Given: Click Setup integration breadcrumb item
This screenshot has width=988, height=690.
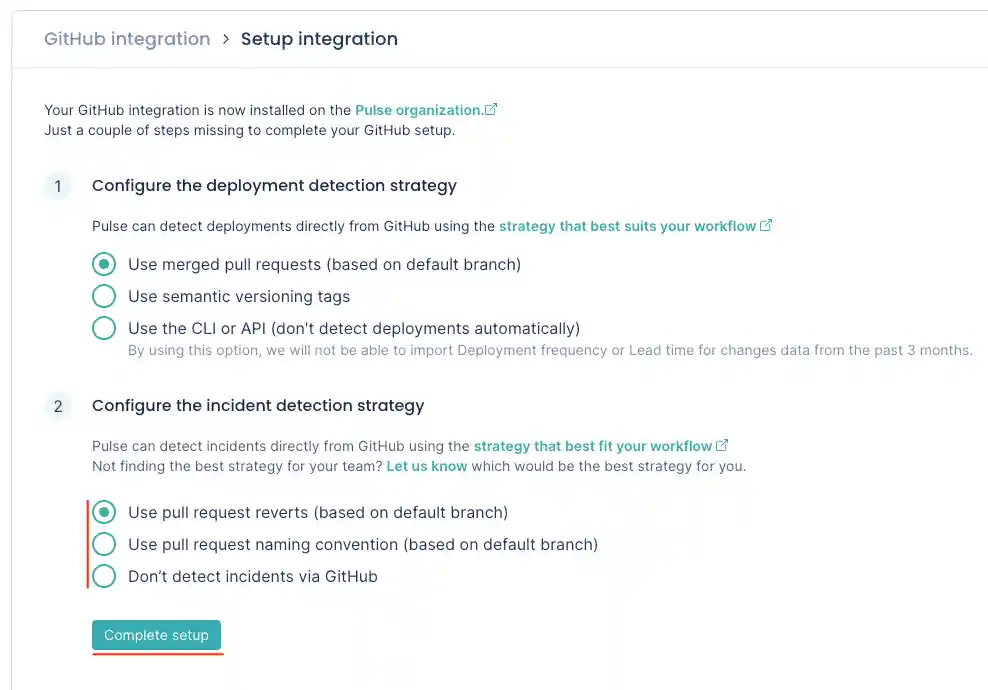Looking at the screenshot, I should (x=319, y=38).
